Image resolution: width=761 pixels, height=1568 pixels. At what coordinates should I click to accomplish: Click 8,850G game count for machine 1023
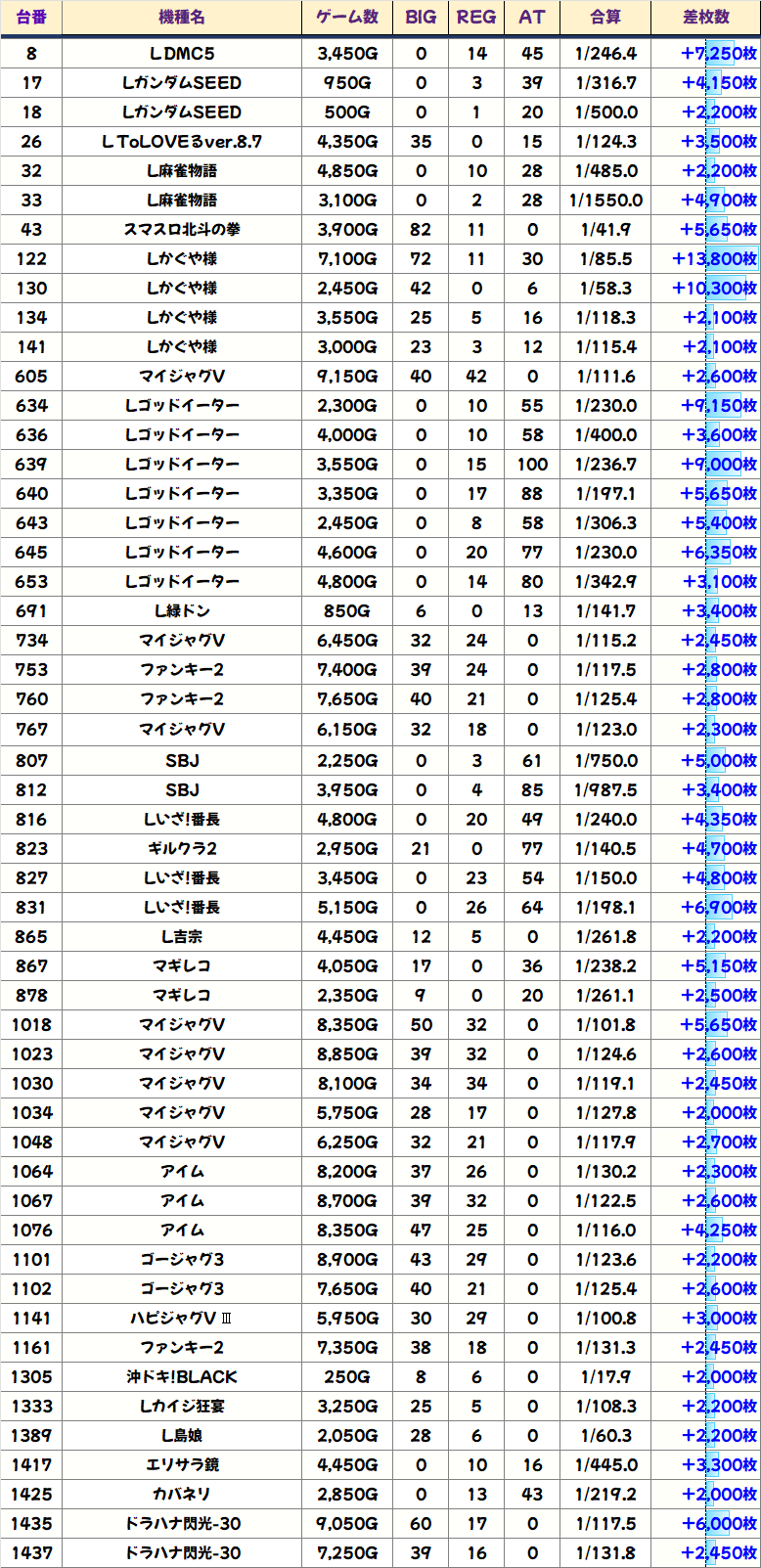pos(347,1053)
